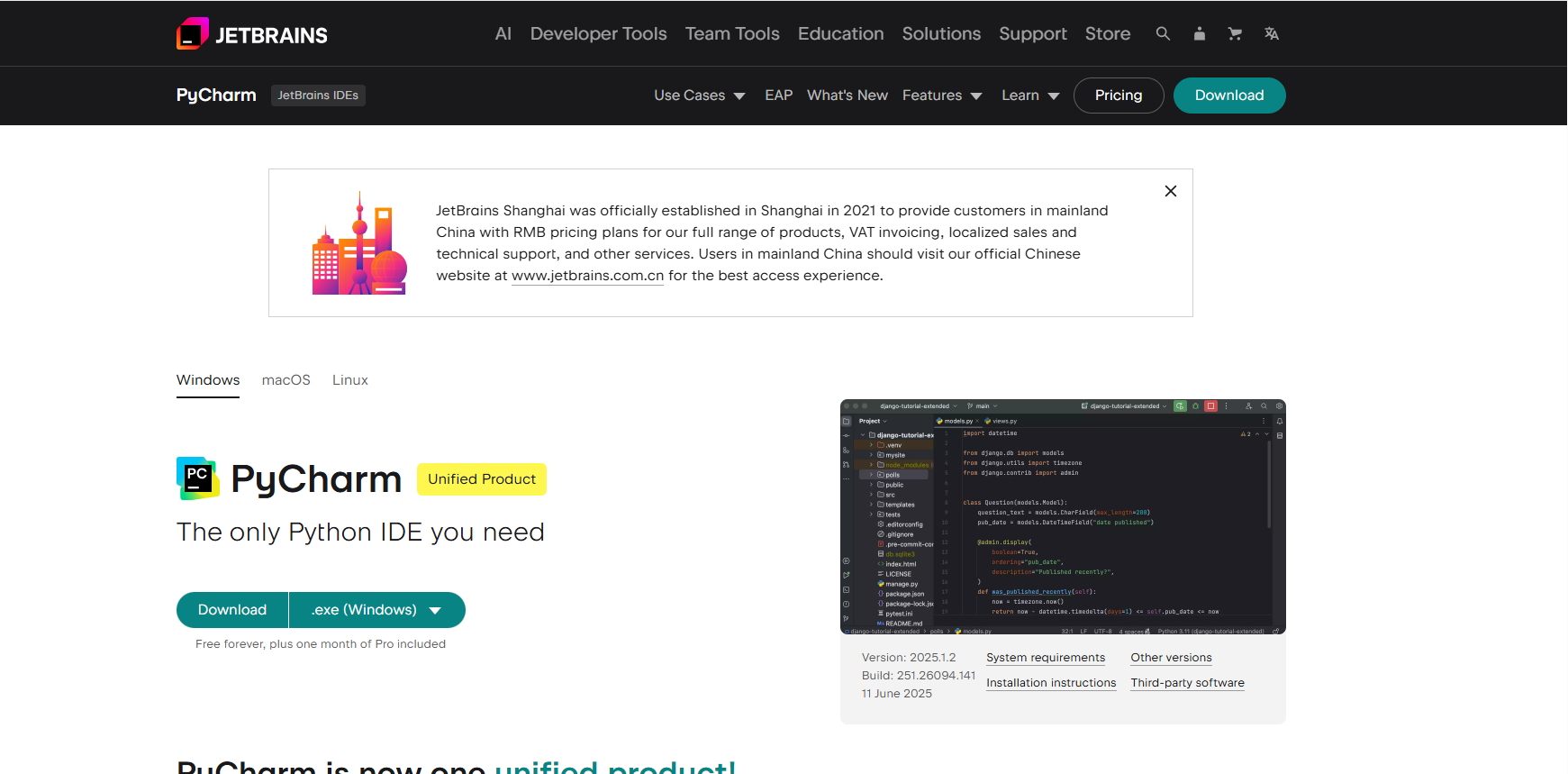
Task: Open Solutions in top navigation
Action: [x=941, y=33]
